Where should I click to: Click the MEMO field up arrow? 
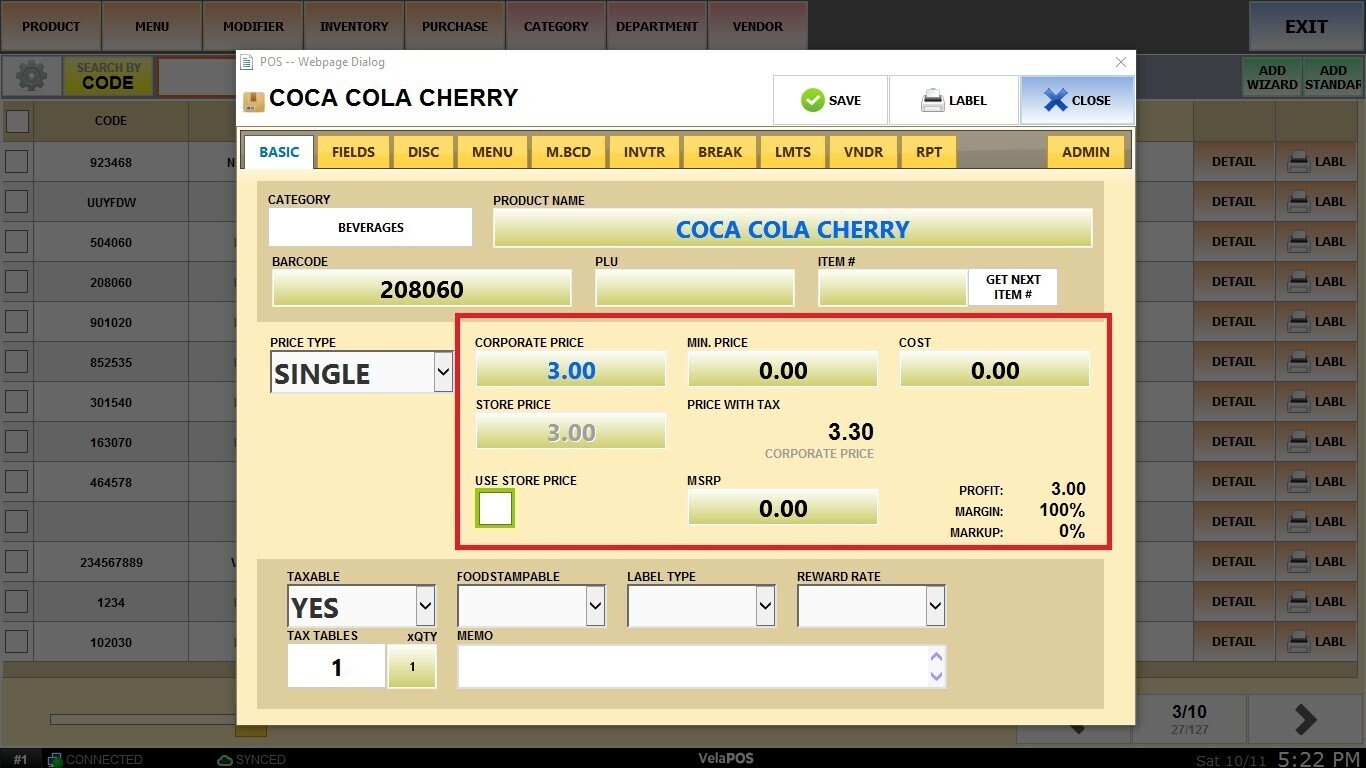[936, 657]
